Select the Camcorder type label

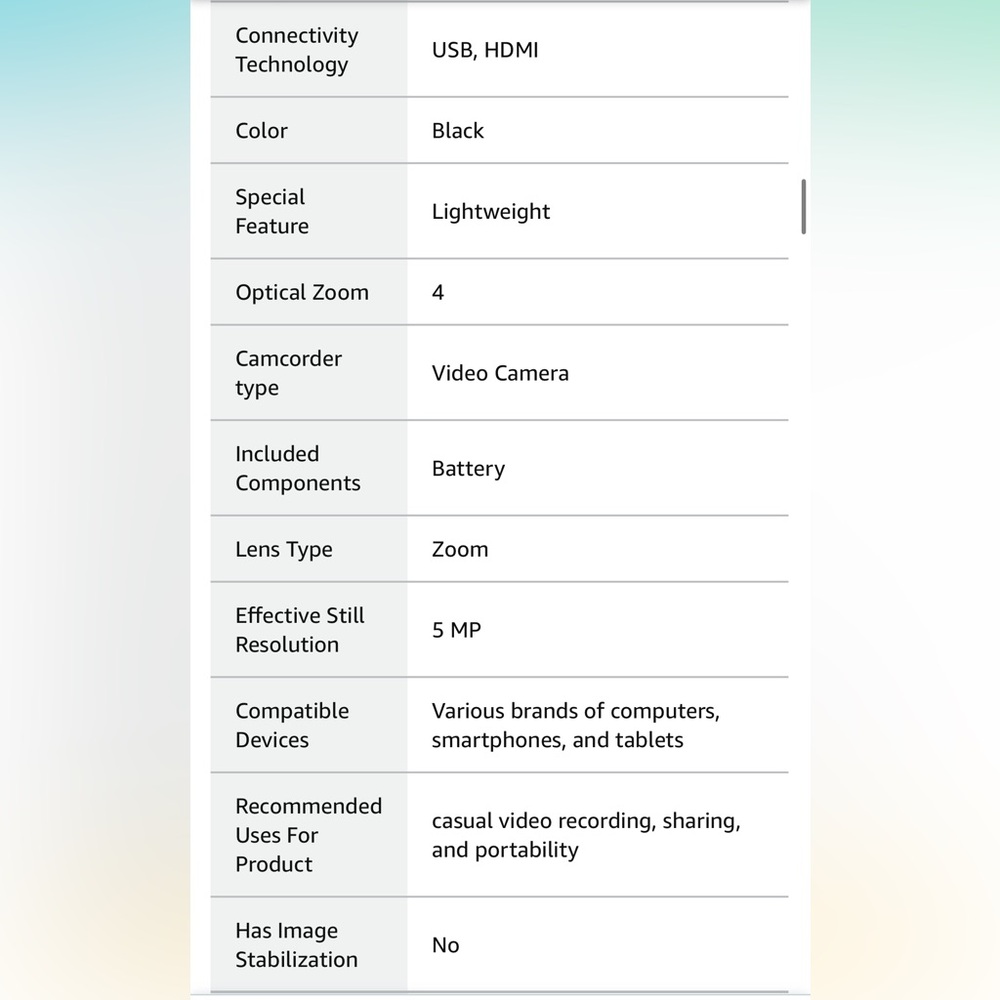coord(288,373)
